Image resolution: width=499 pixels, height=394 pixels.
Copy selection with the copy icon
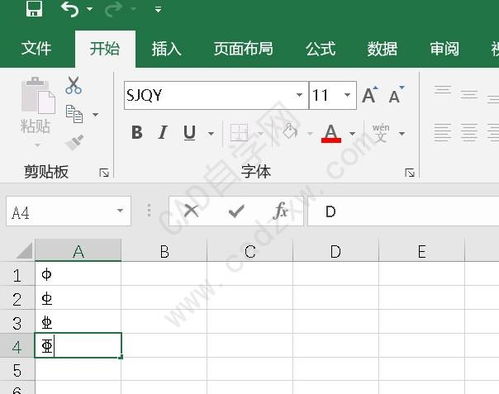click(74, 114)
